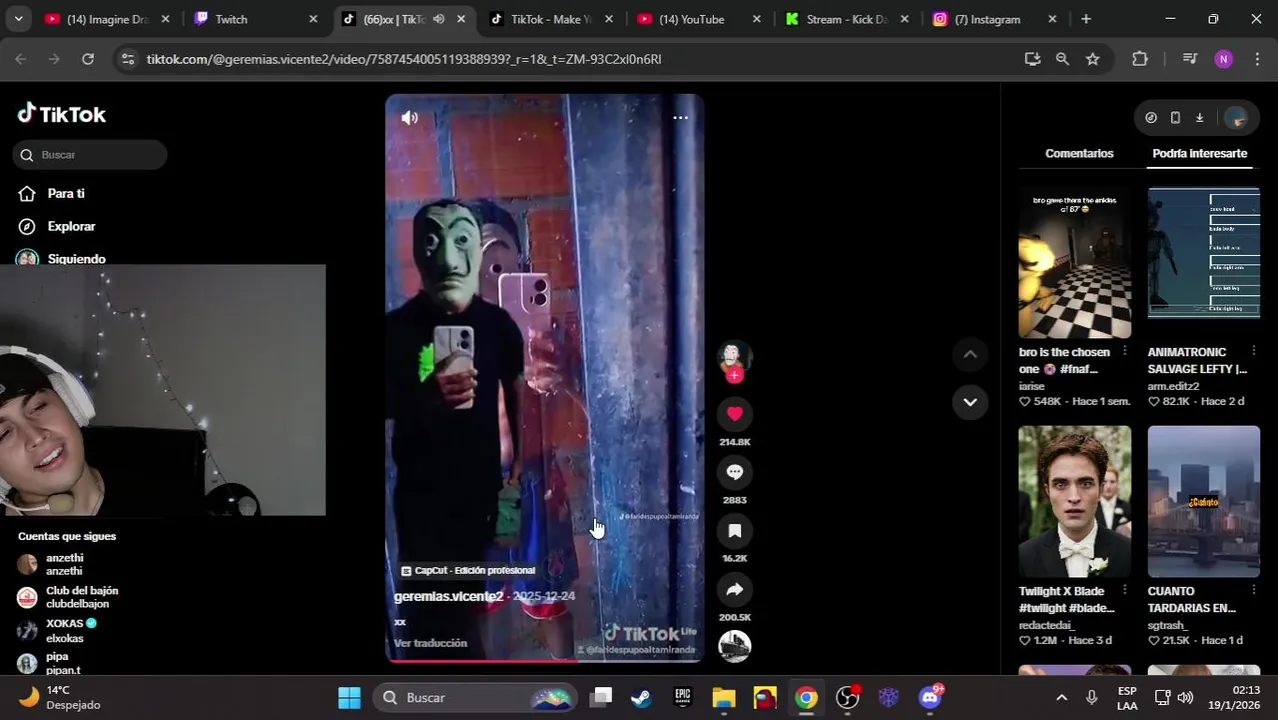Open options for ANIMATRONIC SALVAGE LEFTY video
Image resolution: width=1278 pixels, height=720 pixels.
[1254, 351]
